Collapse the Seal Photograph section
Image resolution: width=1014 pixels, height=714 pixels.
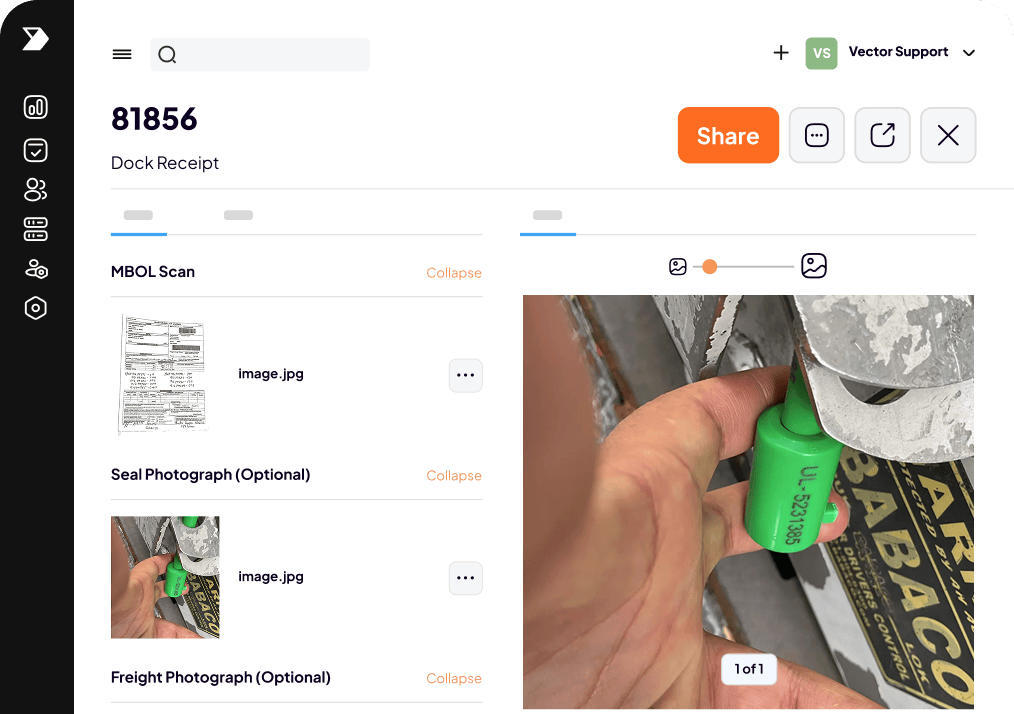pos(454,476)
